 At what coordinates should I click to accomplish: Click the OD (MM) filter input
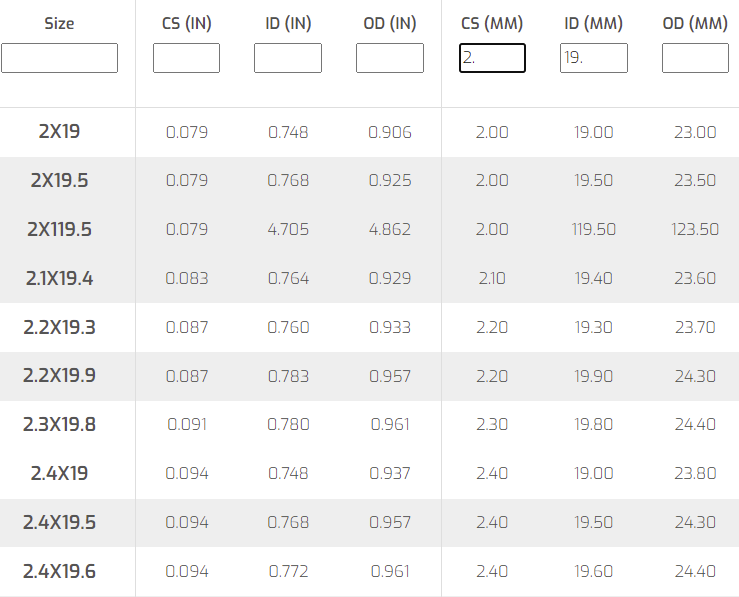pyautogui.click(x=695, y=58)
